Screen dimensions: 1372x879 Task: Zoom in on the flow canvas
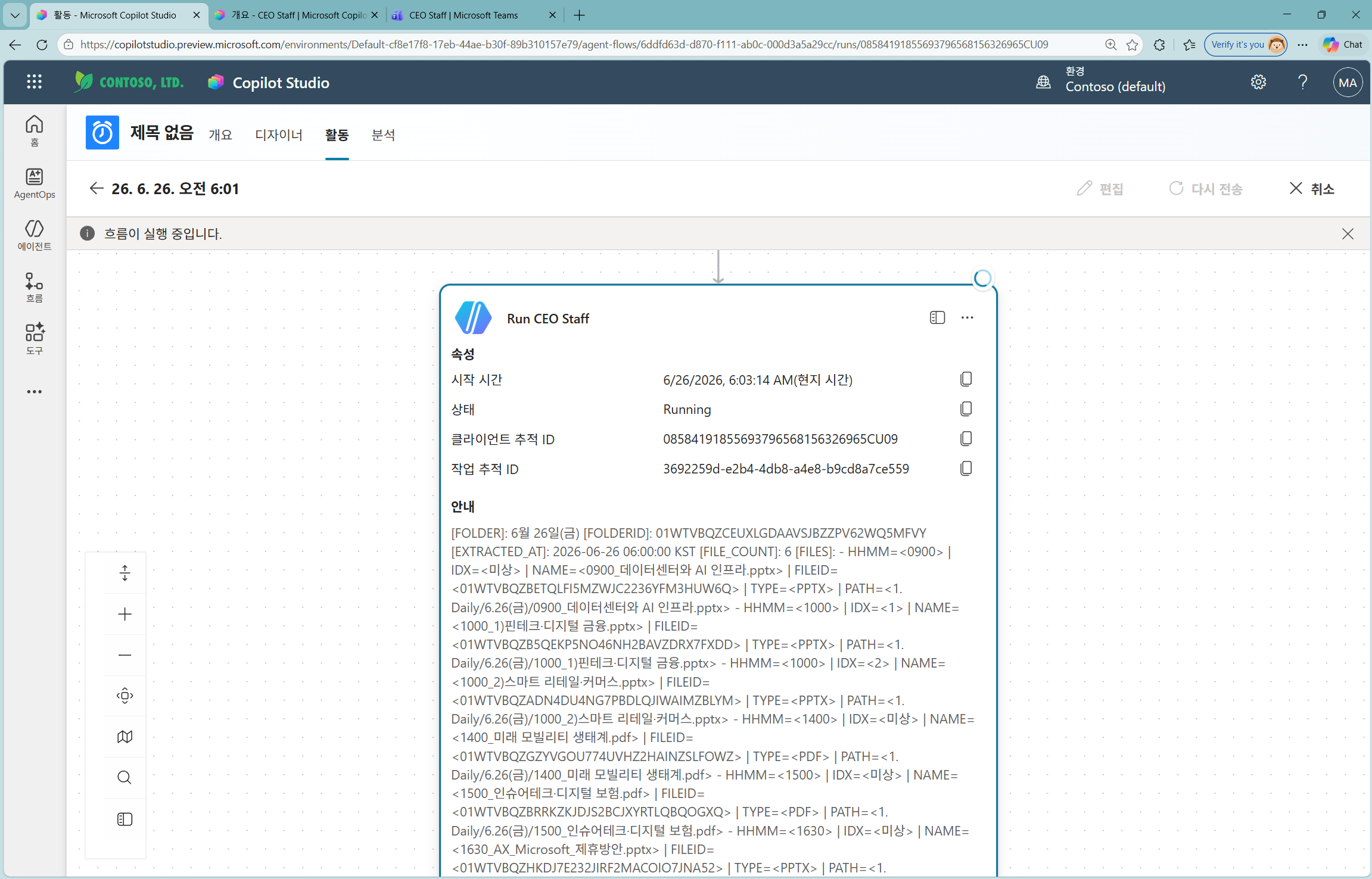tap(125, 614)
